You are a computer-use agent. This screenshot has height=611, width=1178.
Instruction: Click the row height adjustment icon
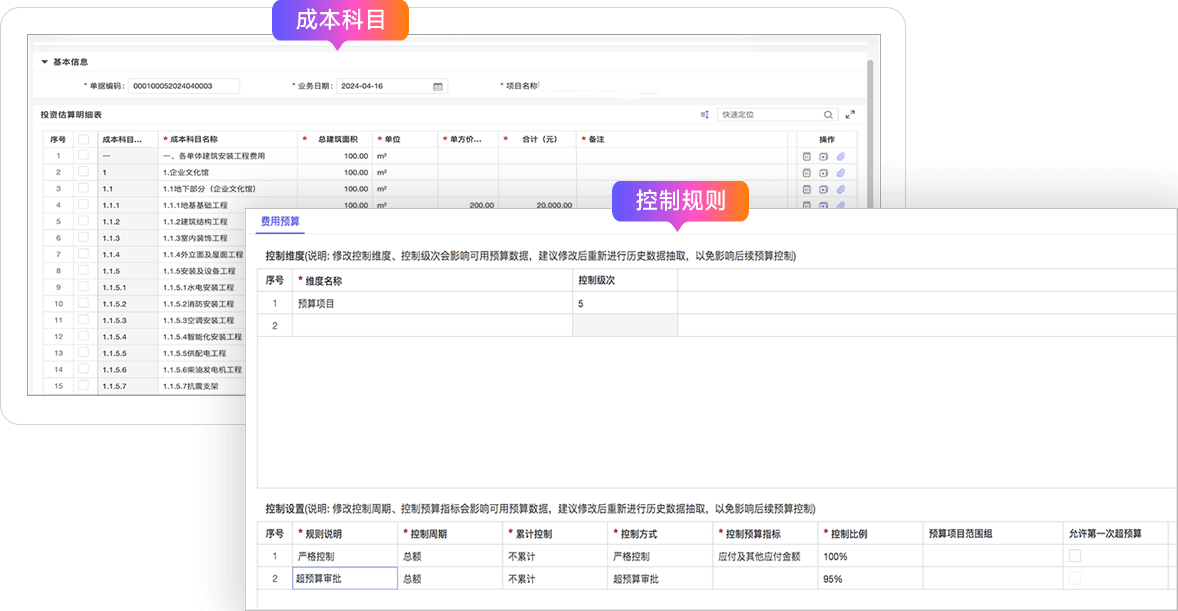pos(704,115)
